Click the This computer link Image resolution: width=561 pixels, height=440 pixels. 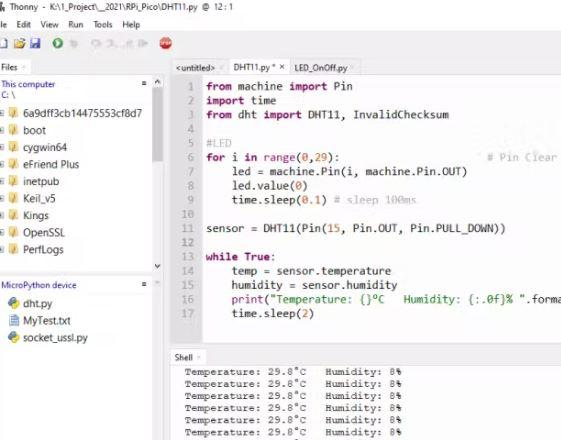[x=28, y=84]
